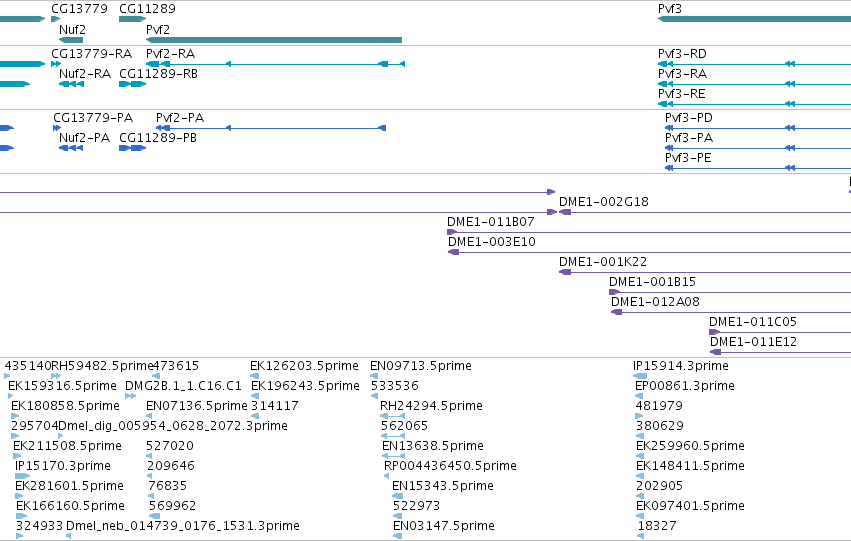Click the 527020 feature label
Viewport: 851px width, 541px height.
170,447
